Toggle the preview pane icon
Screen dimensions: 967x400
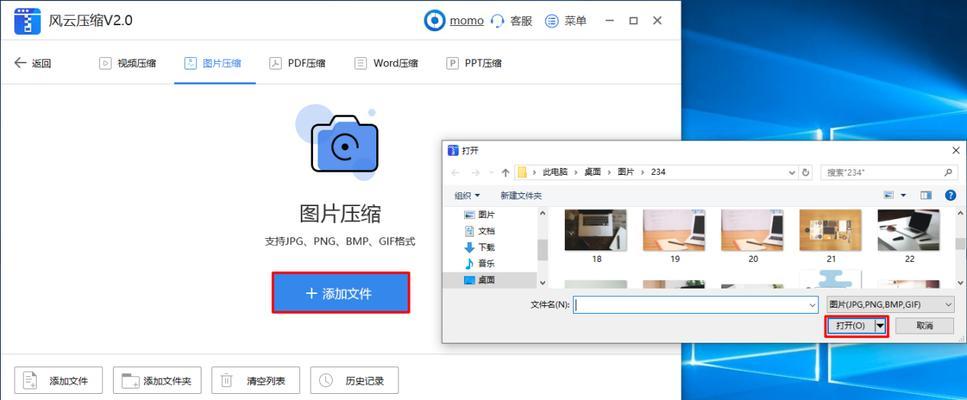tap(926, 195)
